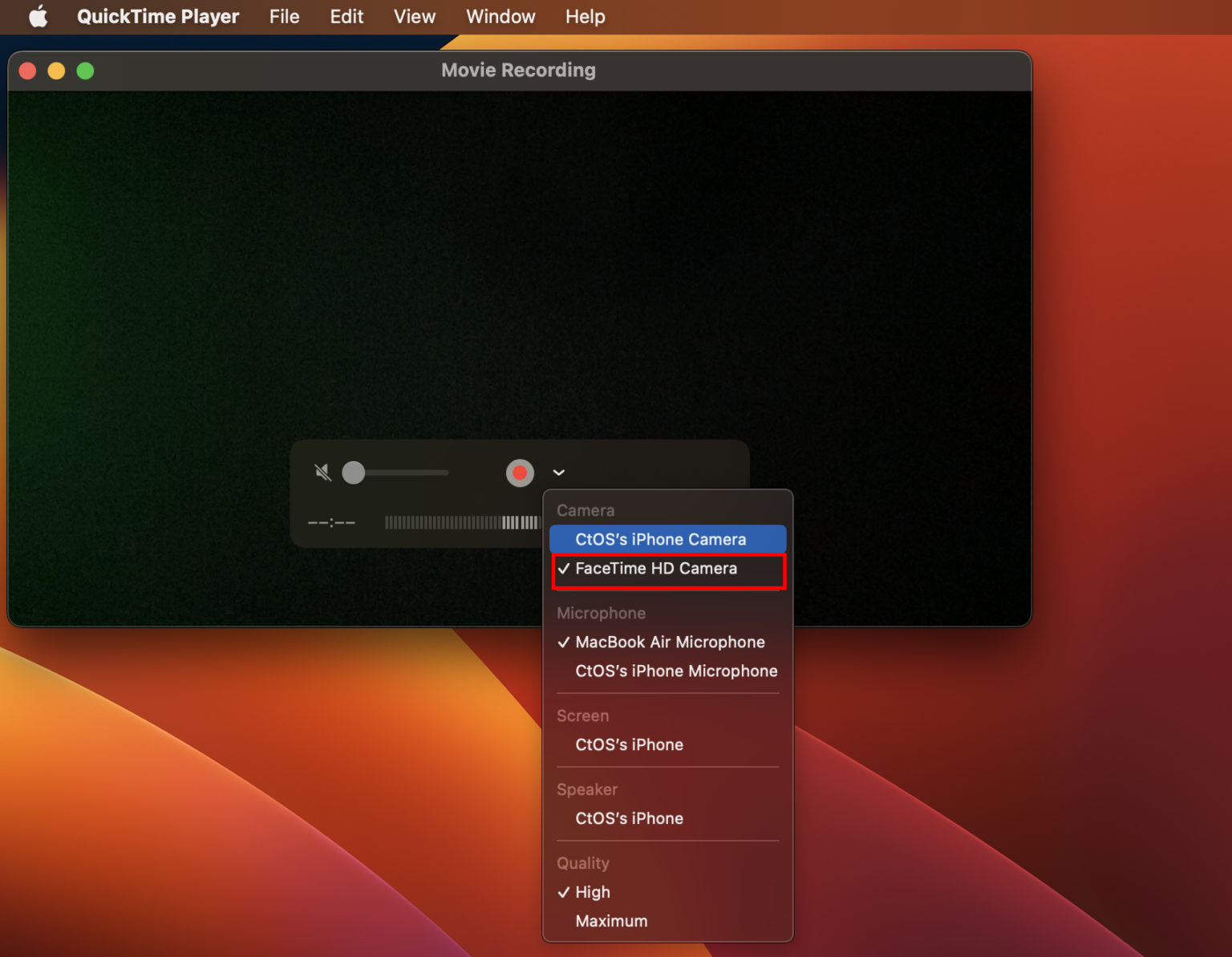Image resolution: width=1232 pixels, height=957 pixels.
Task: Close the Movie Recording window
Action: [27, 71]
